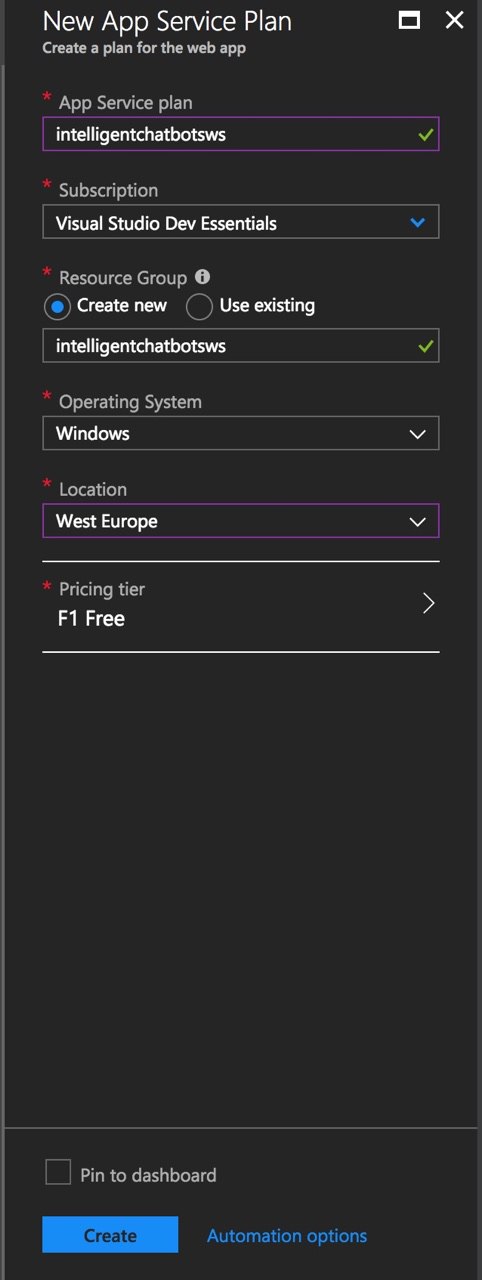Close the New App Service Plan blade

click(455, 19)
